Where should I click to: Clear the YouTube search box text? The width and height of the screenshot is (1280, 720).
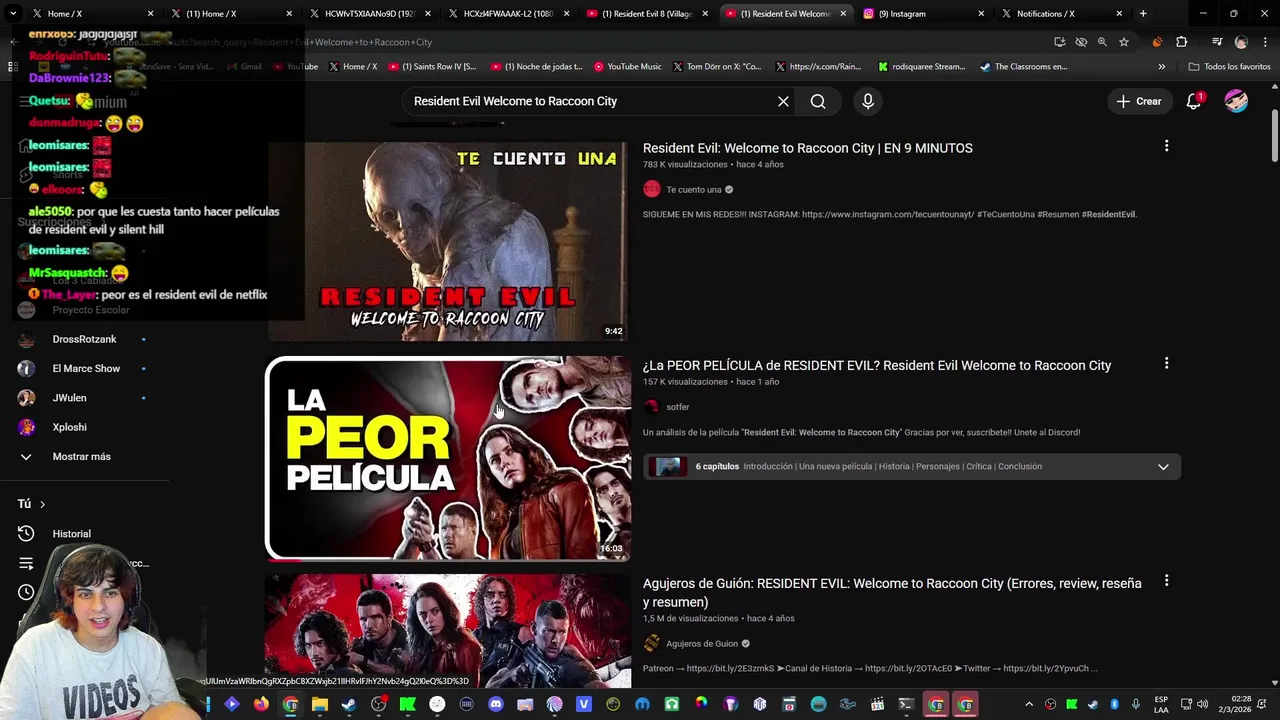click(783, 101)
